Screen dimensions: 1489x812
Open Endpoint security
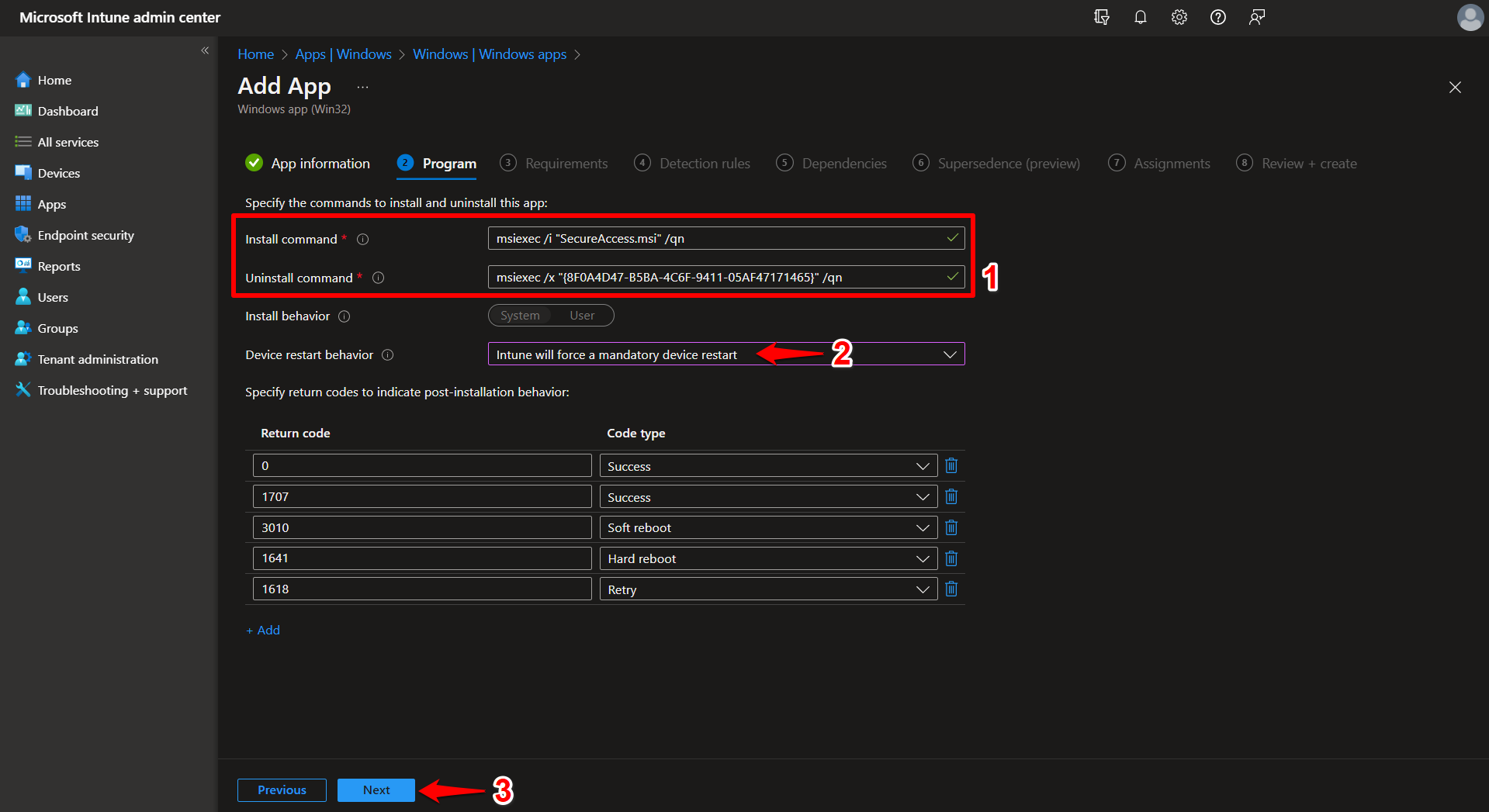click(x=85, y=234)
